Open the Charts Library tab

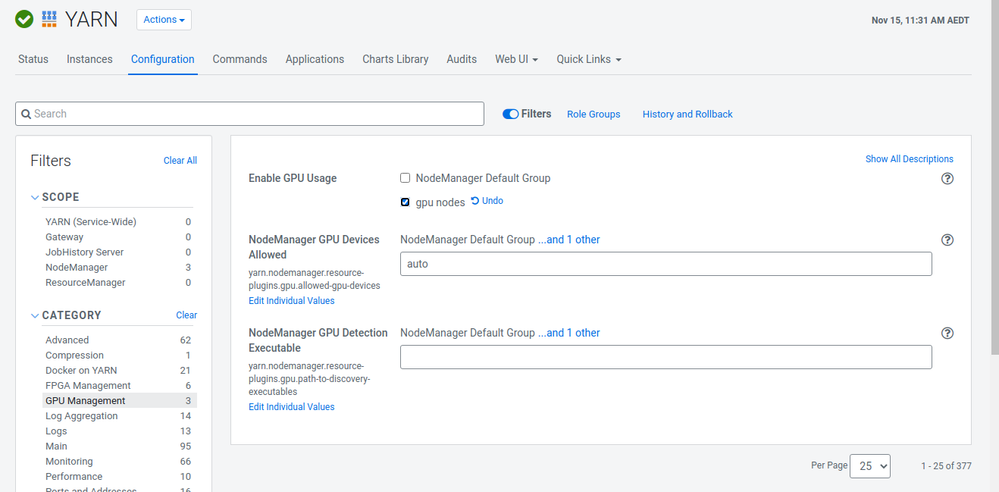click(395, 59)
